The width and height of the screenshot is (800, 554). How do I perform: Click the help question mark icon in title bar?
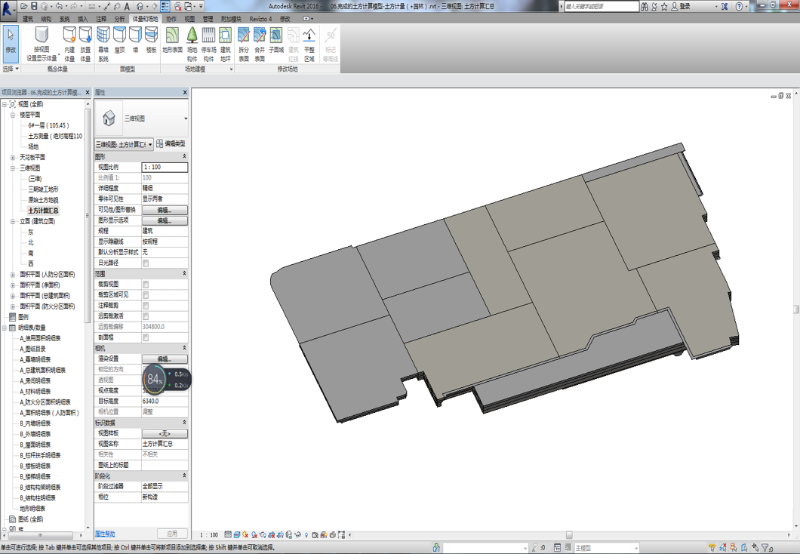(739, 6)
